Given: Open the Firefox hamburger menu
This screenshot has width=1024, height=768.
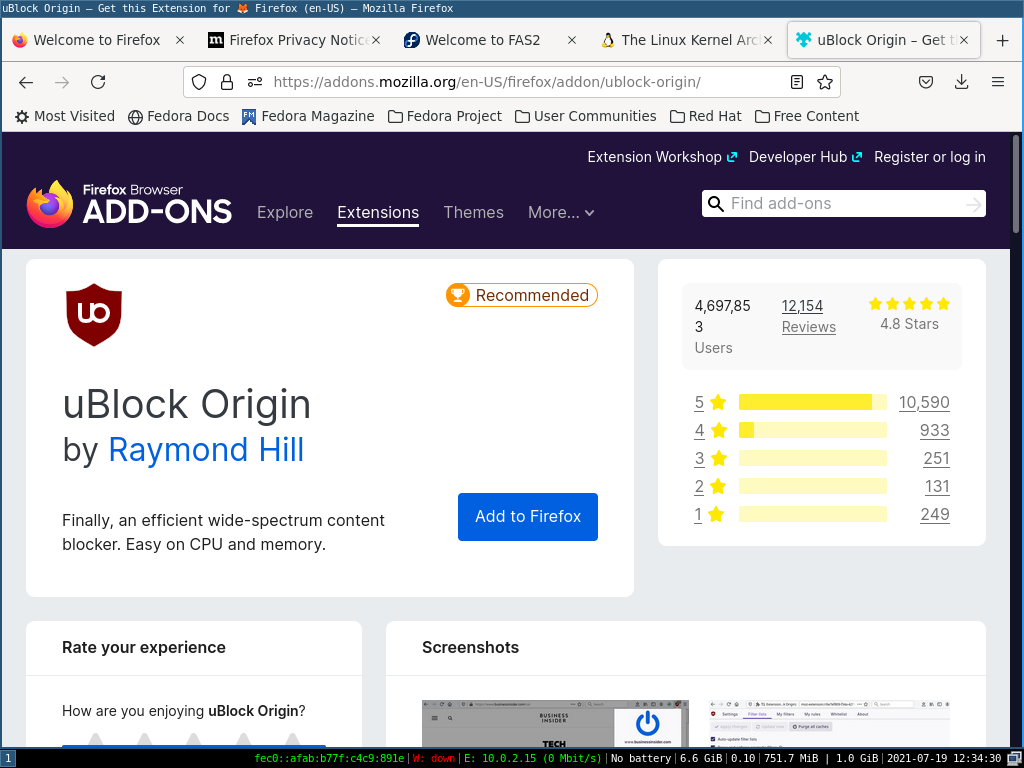Looking at the screenshot, I should click(x=998, y=82).
